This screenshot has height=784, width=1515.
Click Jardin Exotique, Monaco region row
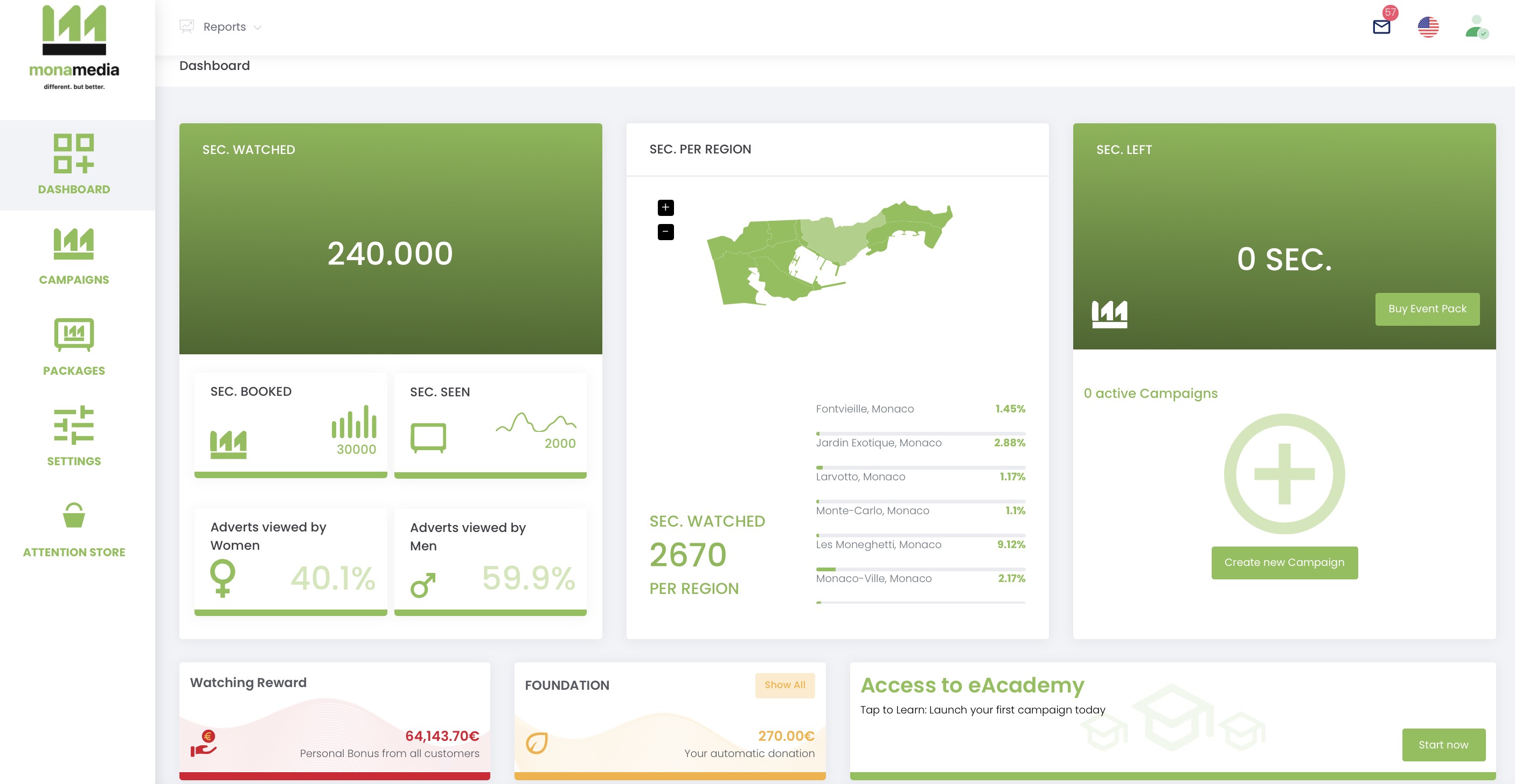(x=920, y=443)
